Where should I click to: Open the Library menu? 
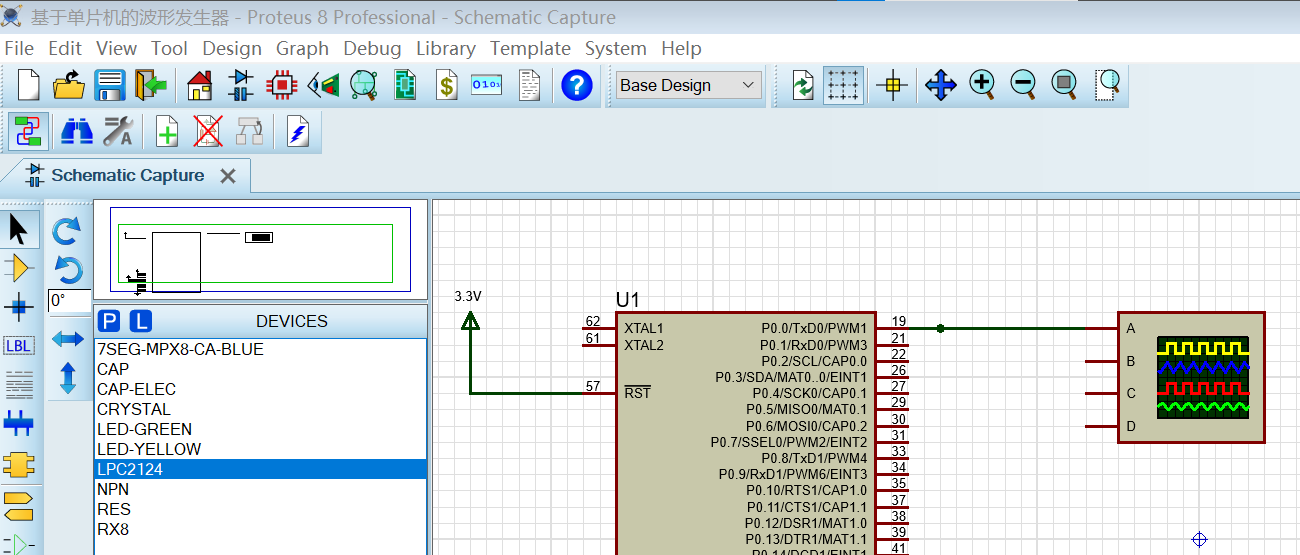point(445,48)
